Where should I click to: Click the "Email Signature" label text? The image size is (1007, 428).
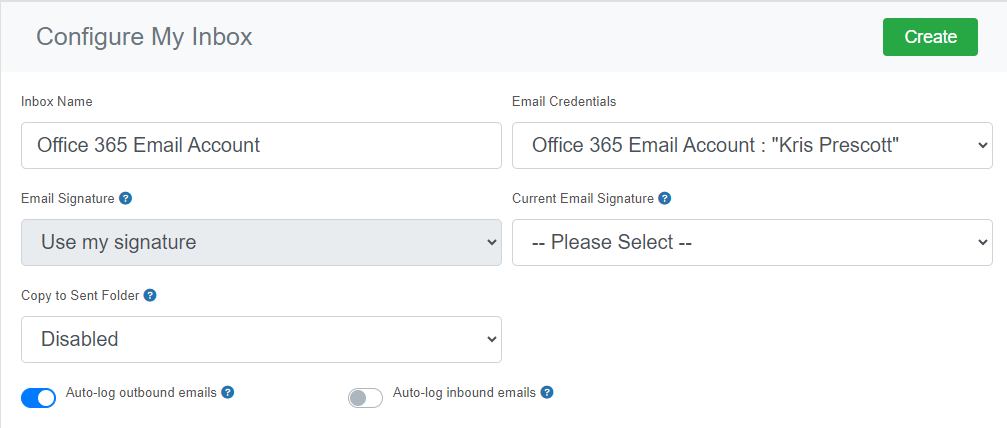[68, 199]
